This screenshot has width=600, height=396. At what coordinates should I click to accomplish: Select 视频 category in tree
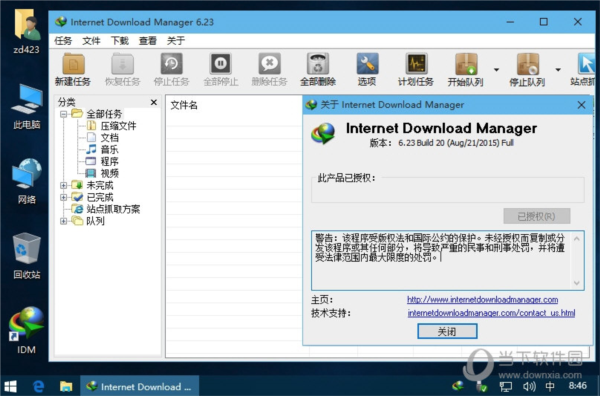tap(109, 173)
